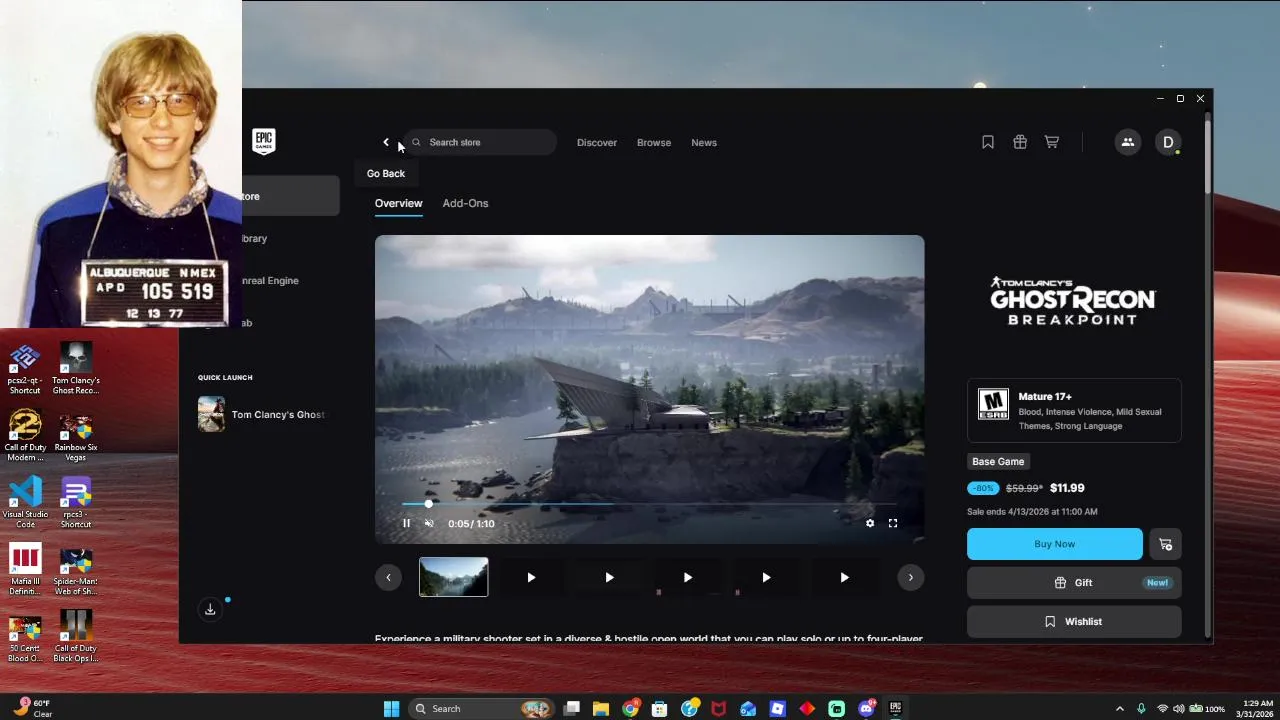The height and width of the screenshot is (720, 1280).
Task: Click the Buy Now button
Action: 1055,544
